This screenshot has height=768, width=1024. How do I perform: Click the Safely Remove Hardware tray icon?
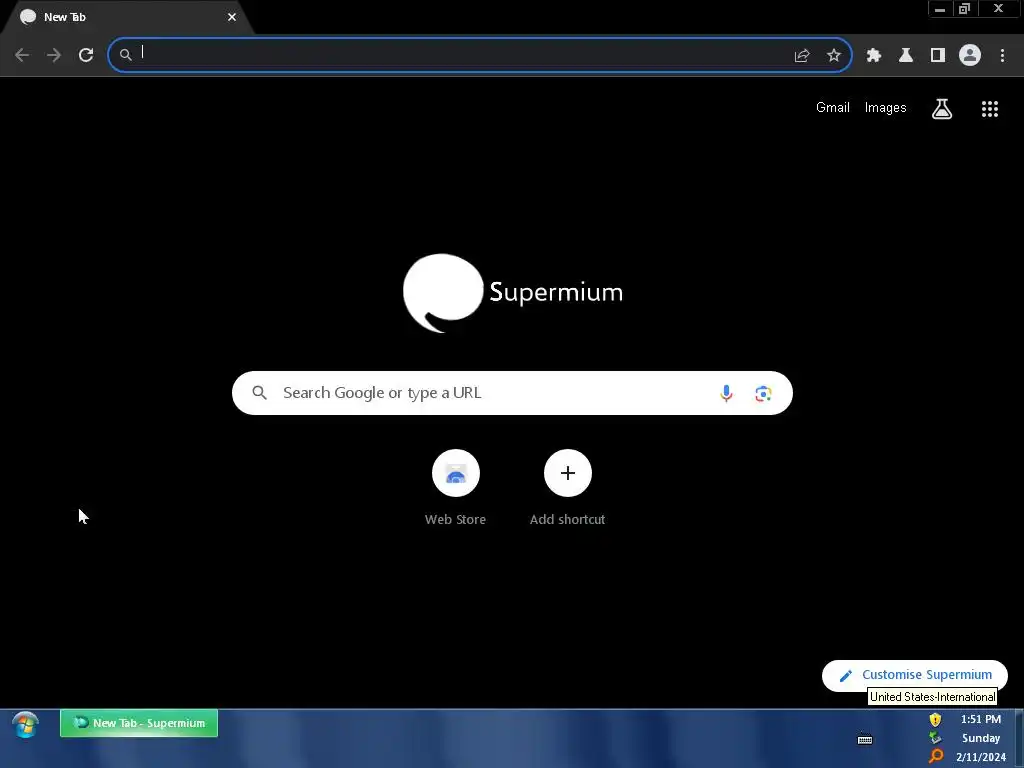(935, 738)
